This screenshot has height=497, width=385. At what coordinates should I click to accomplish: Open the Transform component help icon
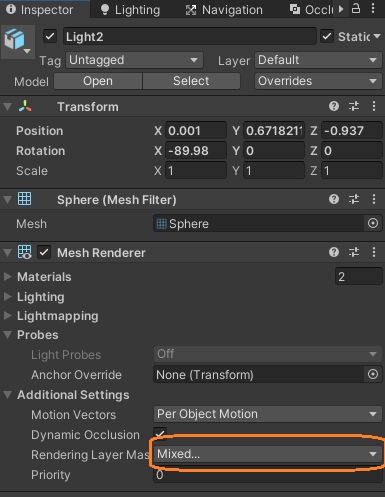[x=334, y=106]
